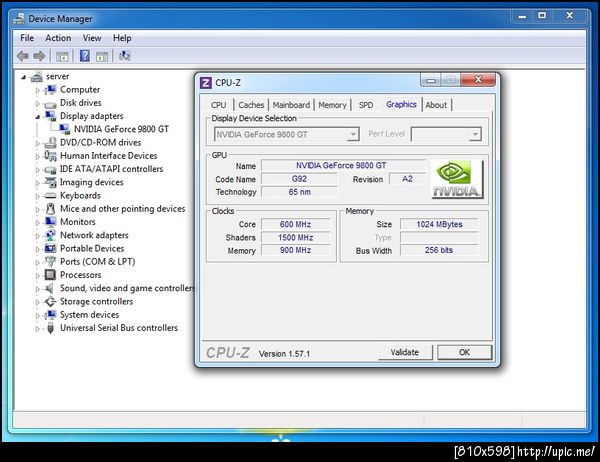Switch to the Mainboard tab
This screenshot has width=600, height=462.
(x=291, y=105)
